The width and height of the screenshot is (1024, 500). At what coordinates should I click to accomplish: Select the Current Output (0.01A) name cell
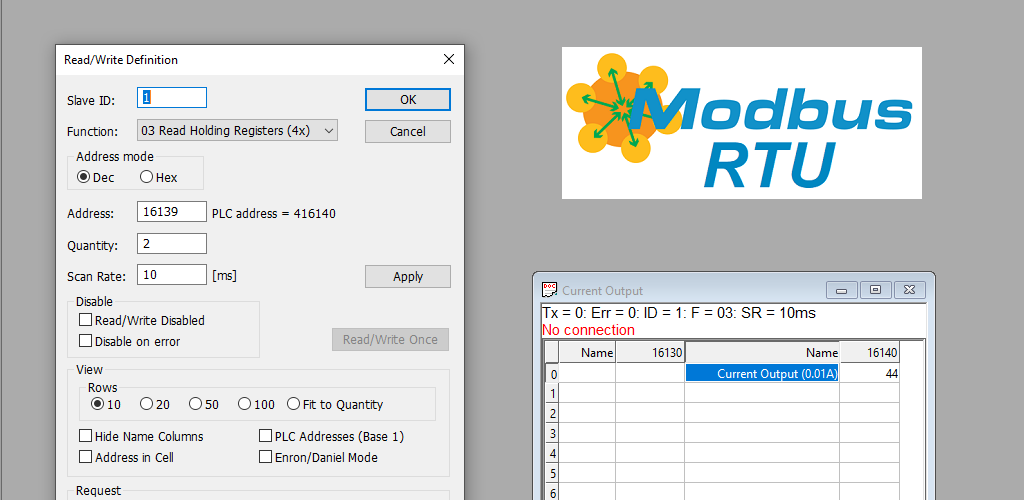pos(762,373)
